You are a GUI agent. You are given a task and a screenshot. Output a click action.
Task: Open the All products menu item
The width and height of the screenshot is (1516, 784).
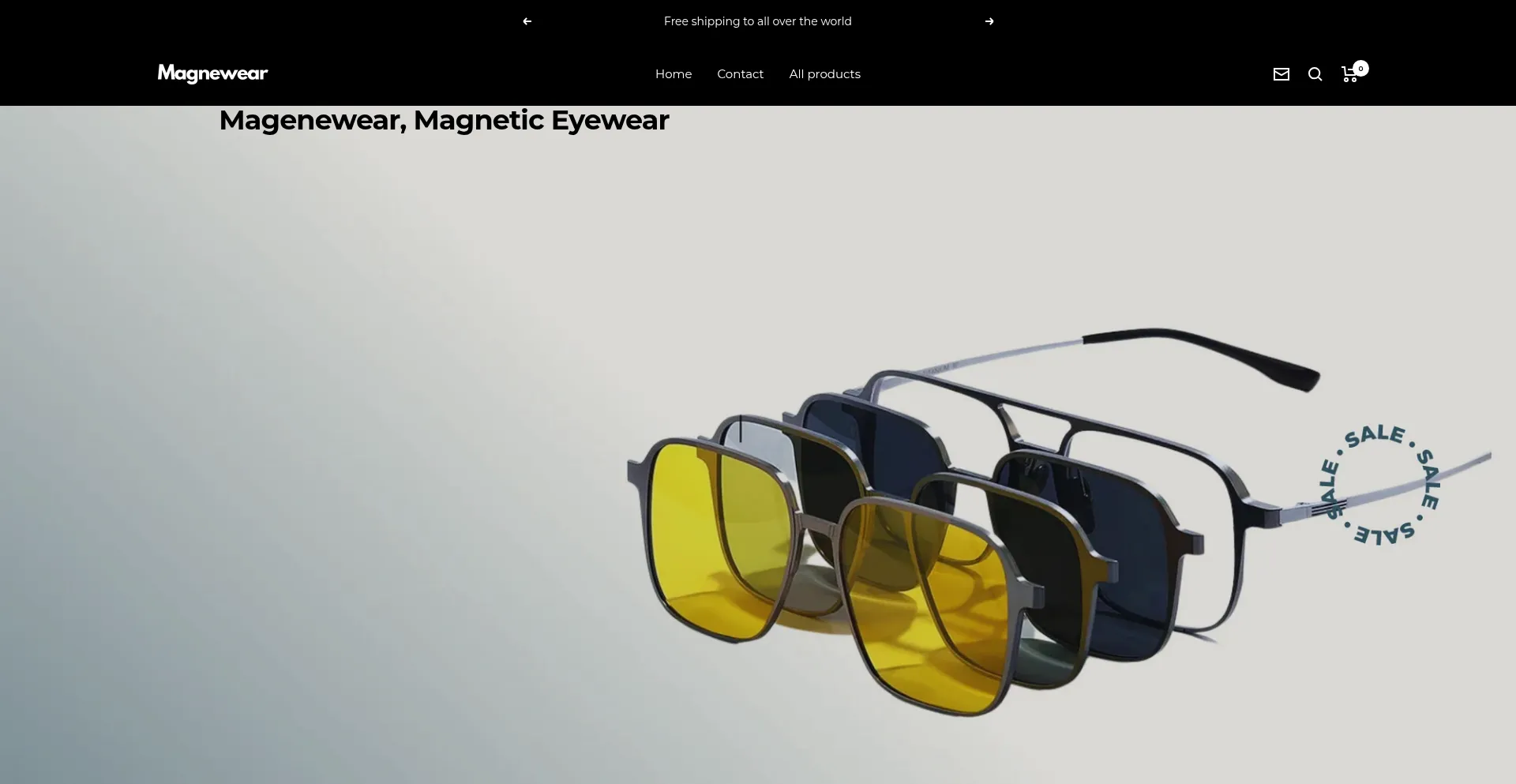(825, 74)
